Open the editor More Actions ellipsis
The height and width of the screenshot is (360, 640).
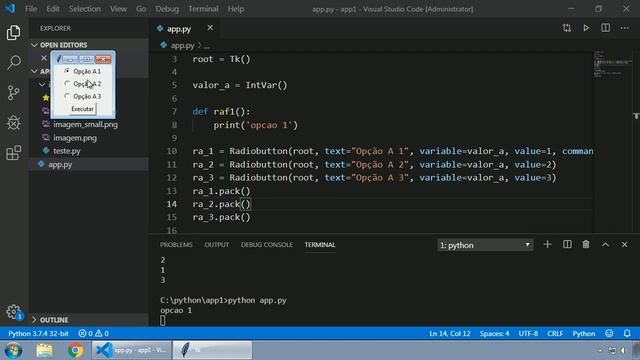(x=624, y=28)
